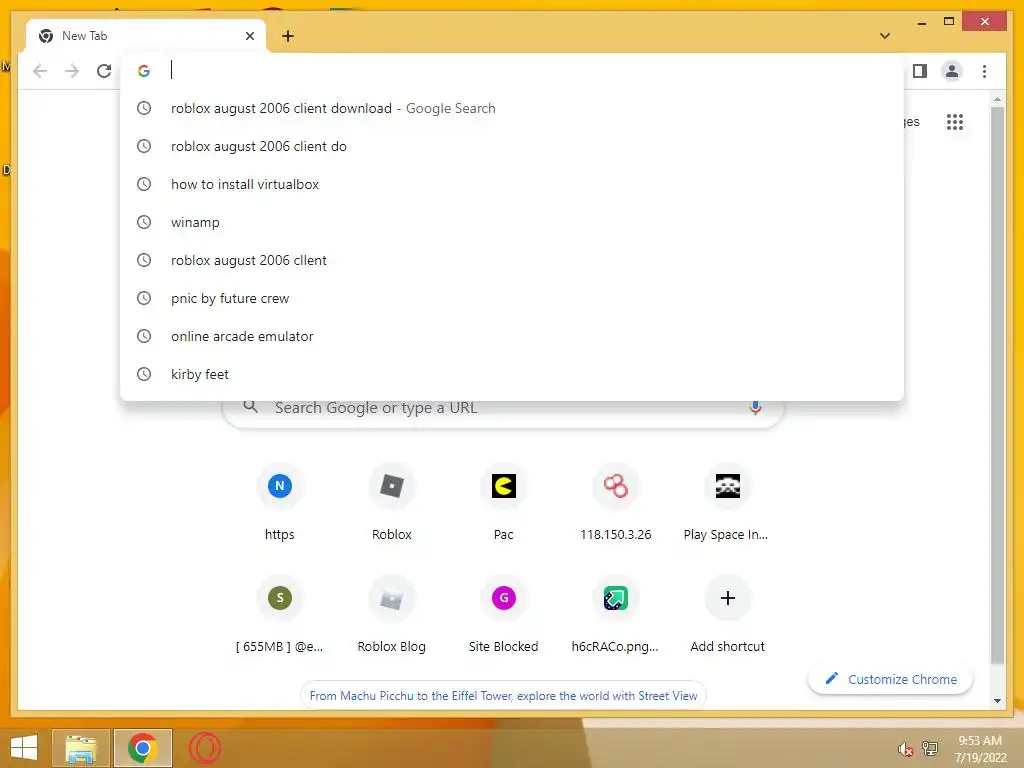Click the Chrome taskbar icon
Image resolution: width=1024 pixels, height=768 pixels.
pyautogui.click(x=142, y=748)
